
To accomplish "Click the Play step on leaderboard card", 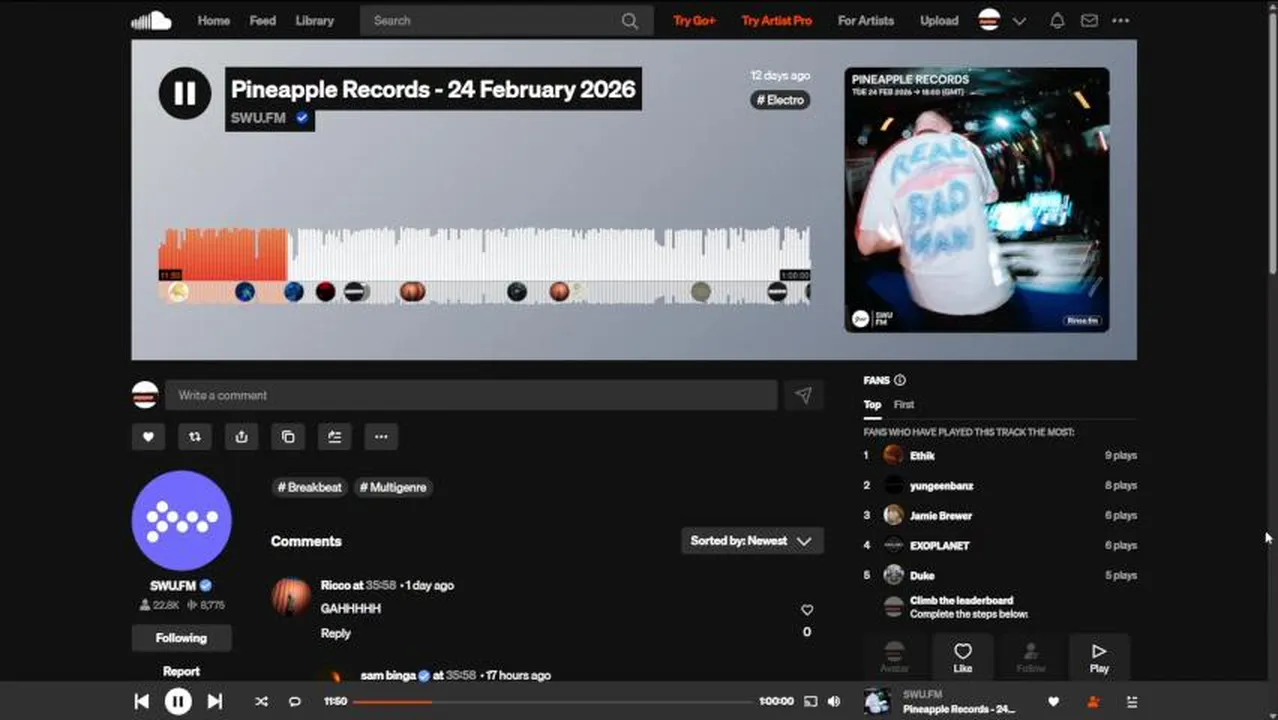I will [x=1099, y=658].
